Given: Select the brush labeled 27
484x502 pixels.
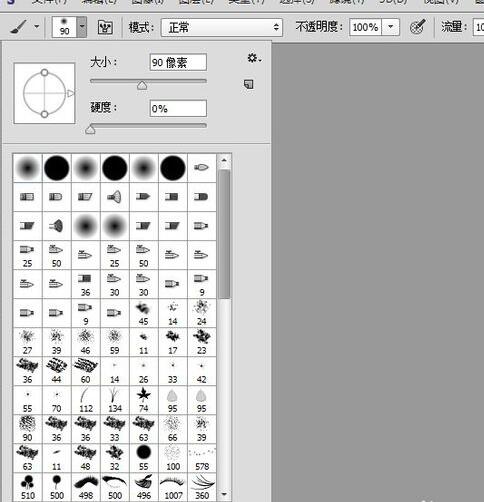Looking at the screenshot, I should click(27, 342).
